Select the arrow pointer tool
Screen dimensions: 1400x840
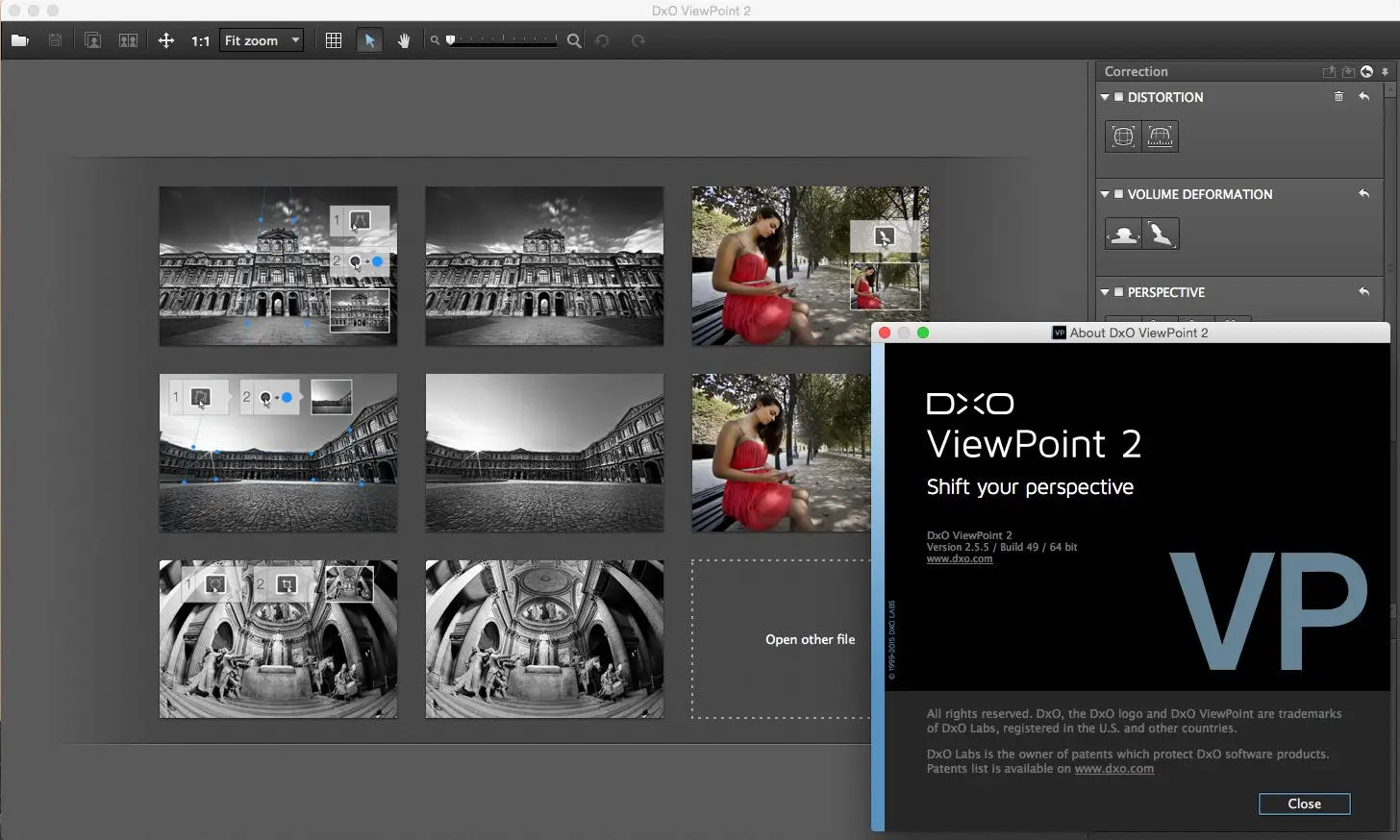tap(369, 40)
